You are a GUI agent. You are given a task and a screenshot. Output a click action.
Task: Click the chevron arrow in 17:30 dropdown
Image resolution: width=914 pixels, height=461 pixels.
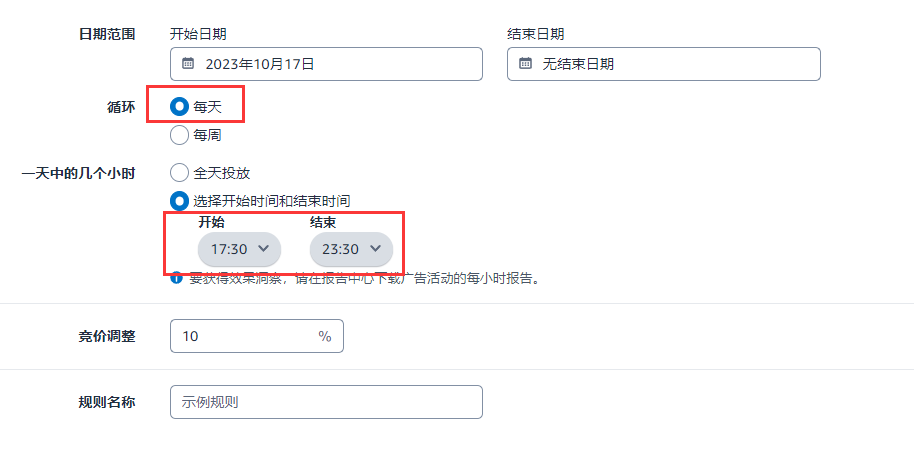point(263,248)
